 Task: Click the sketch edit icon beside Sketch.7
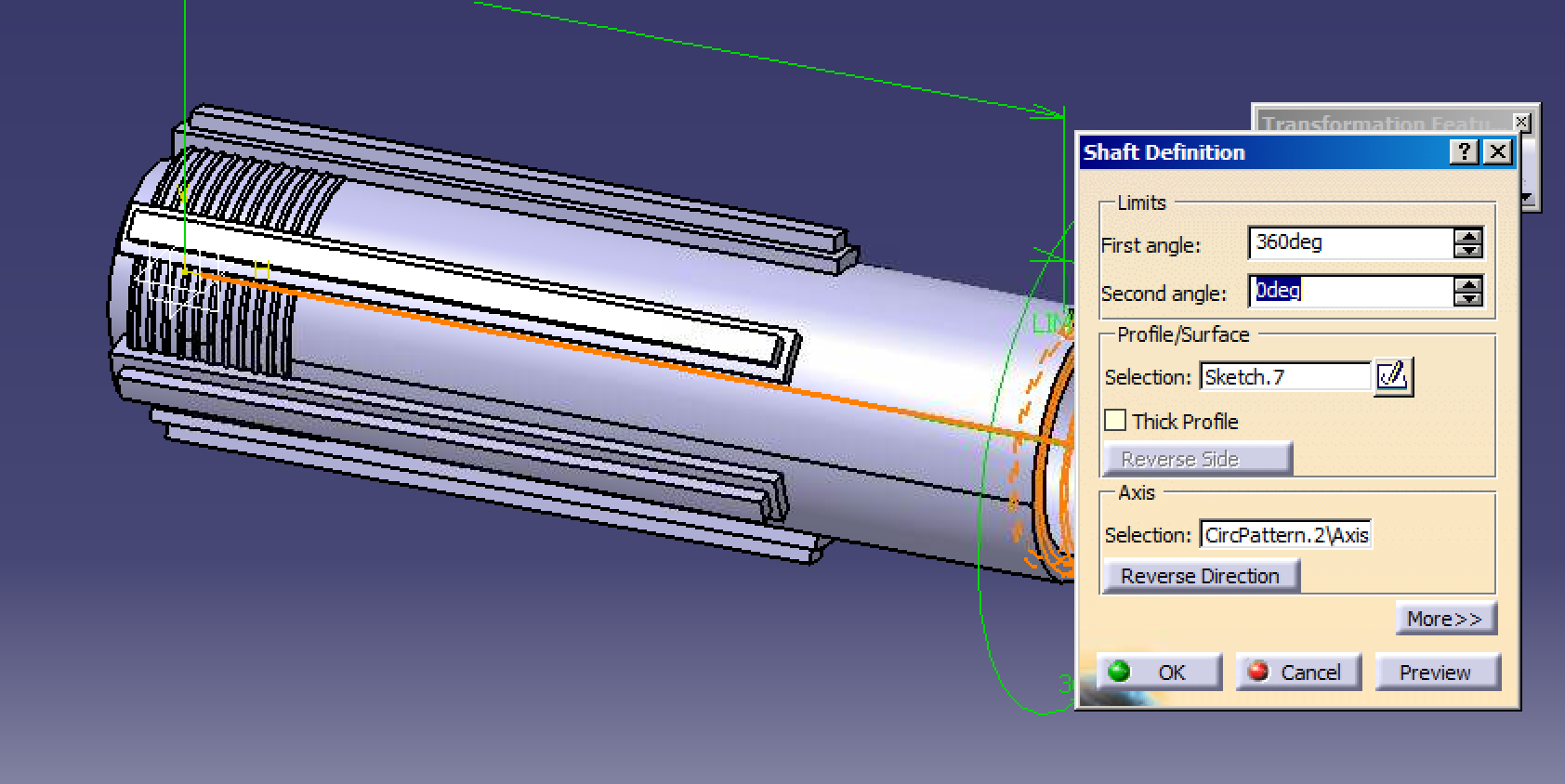1393,376
